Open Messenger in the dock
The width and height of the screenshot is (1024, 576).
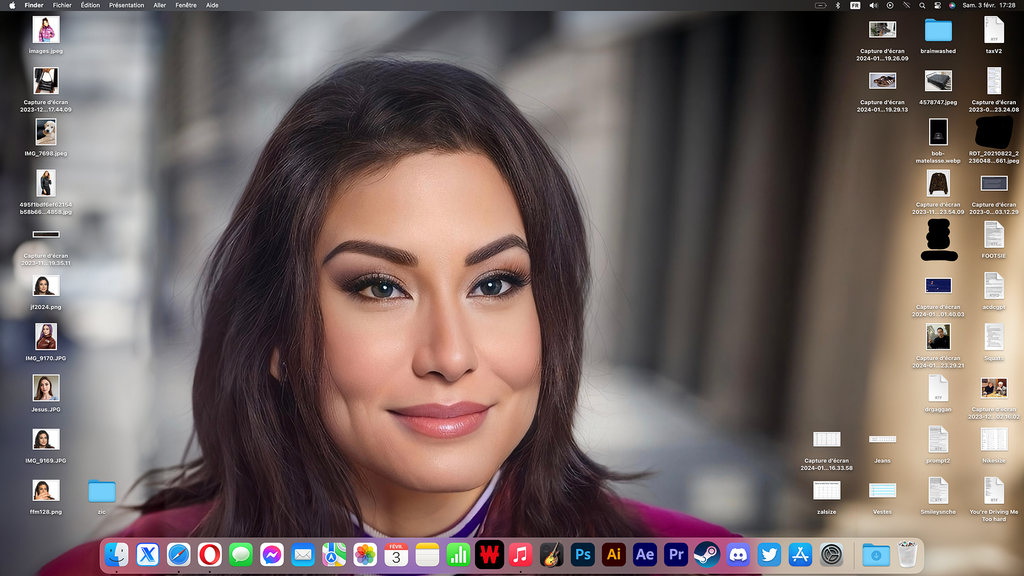(272, 554)
